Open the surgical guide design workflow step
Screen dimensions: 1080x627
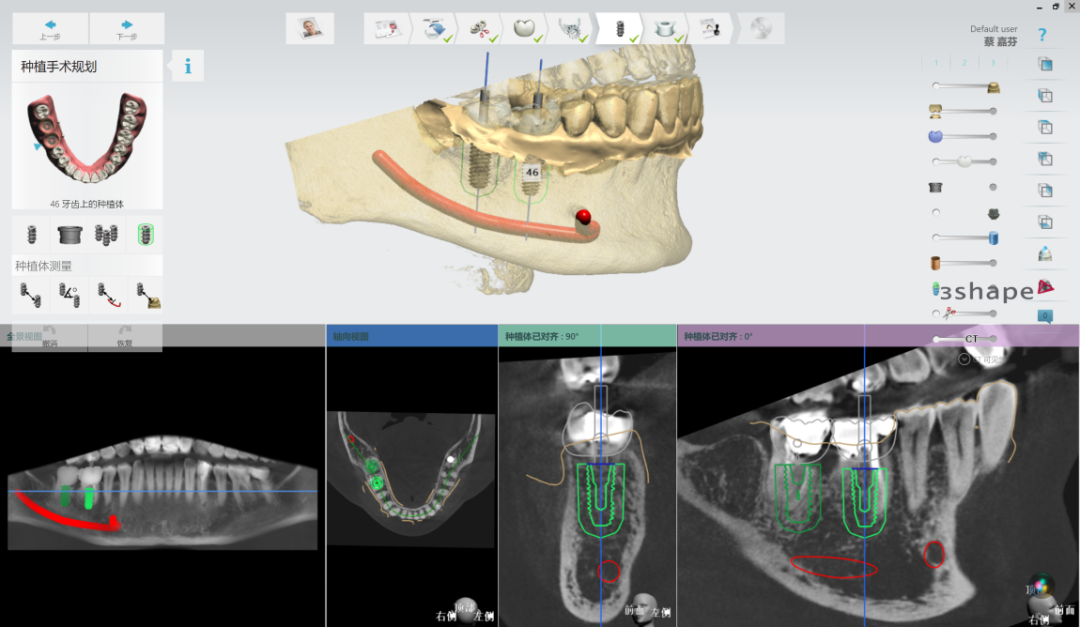click(x=664, y=29)
